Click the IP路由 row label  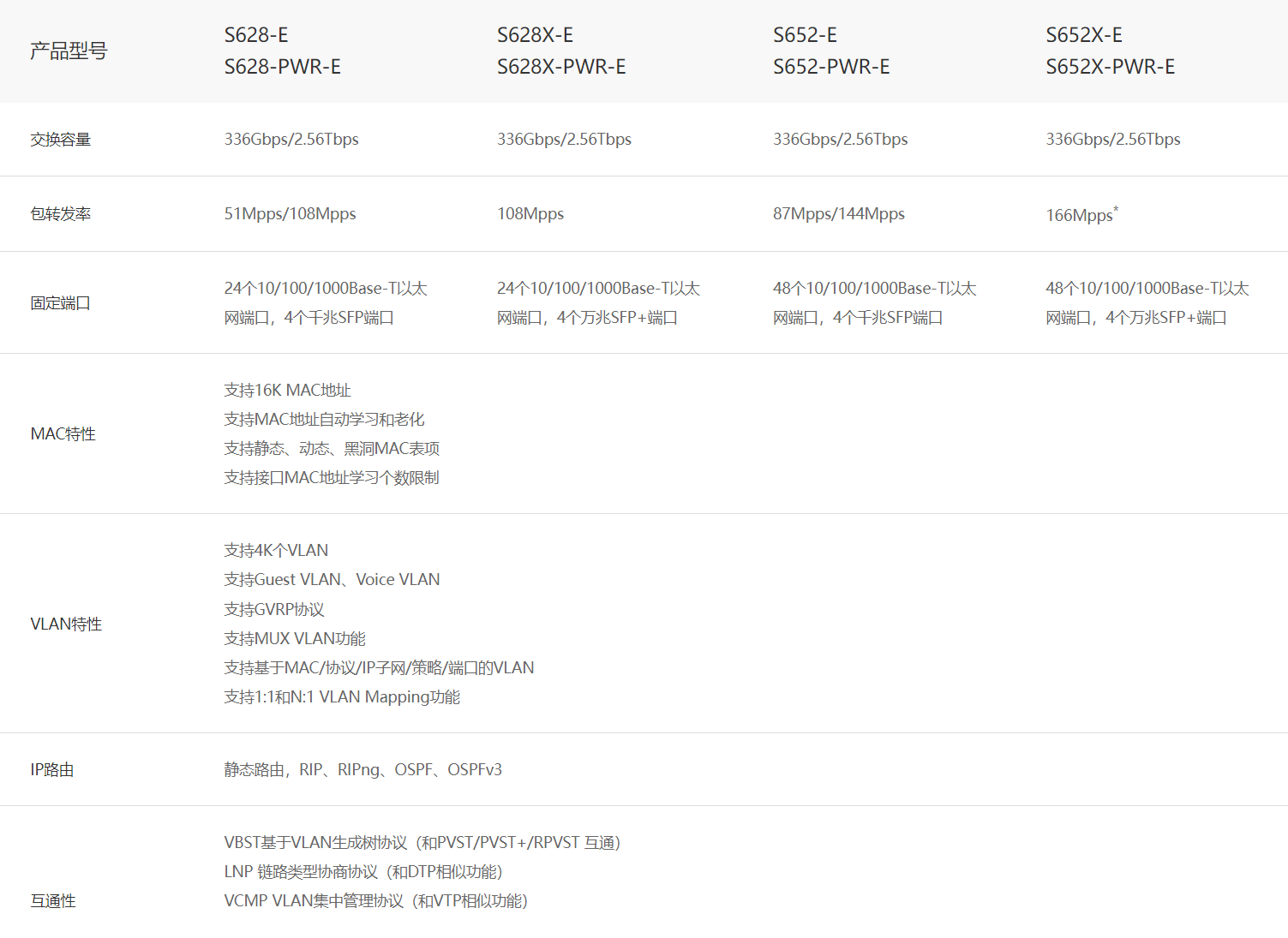coord(52,770)
